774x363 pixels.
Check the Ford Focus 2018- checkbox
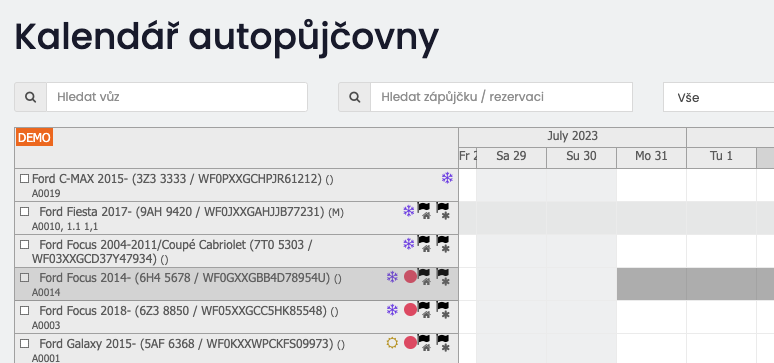[x=24, y=310]
